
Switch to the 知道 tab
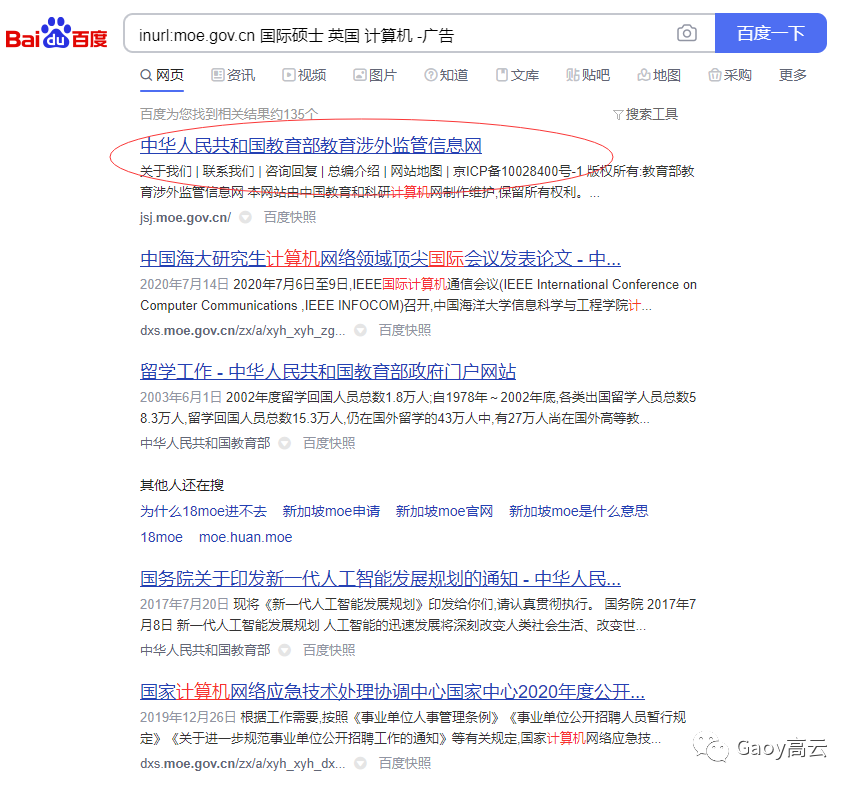[446, 75]
